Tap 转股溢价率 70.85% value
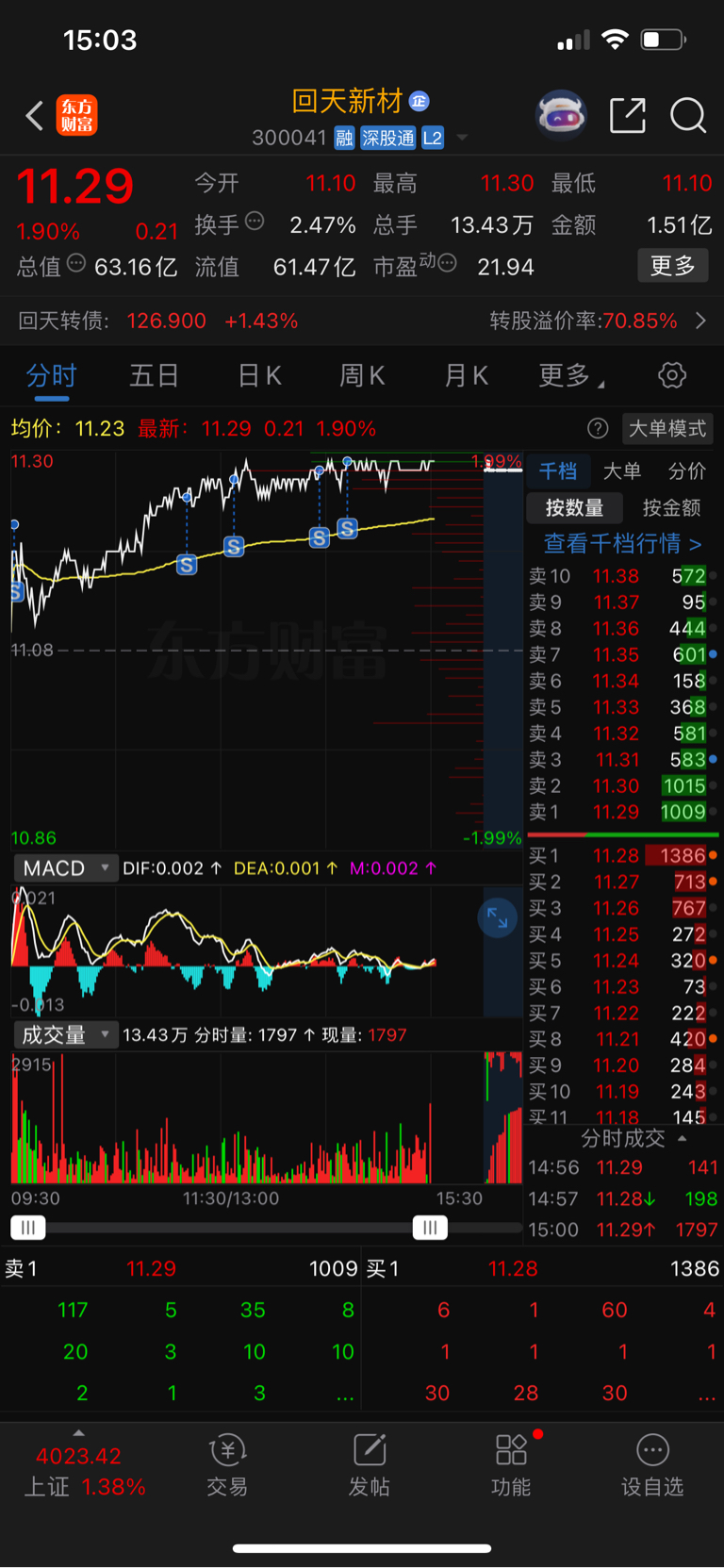Image resolution: width=724 pixels, height=1568 pixels. [640, 321]
